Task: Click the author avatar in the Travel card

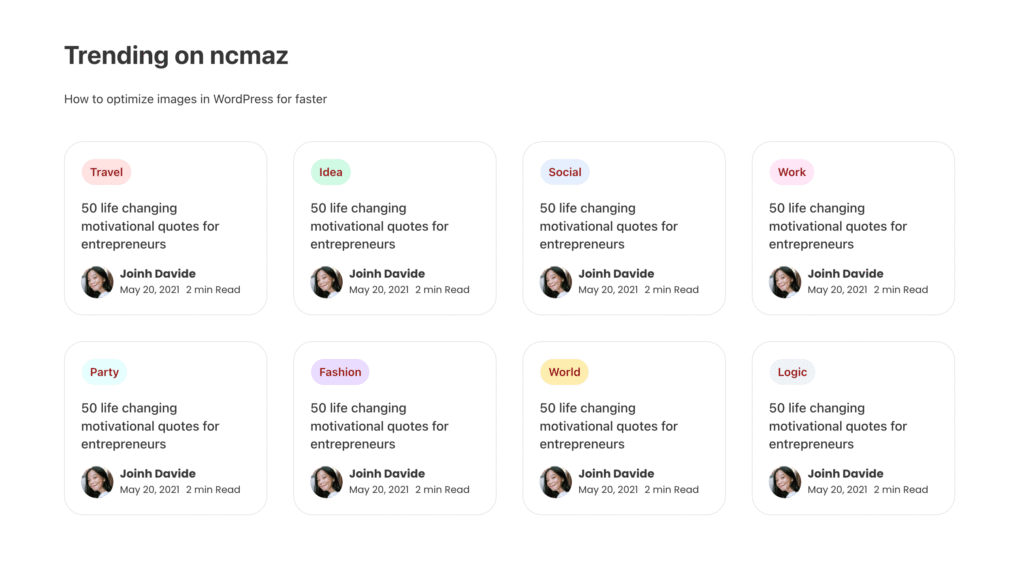Action: click(x=97, y=282)
